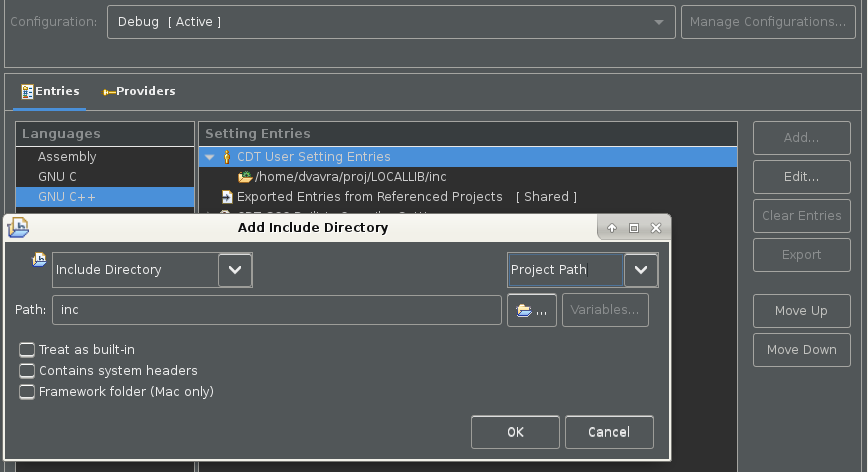This screenshot has width=868, height=472.
Task: Select the Entries tab
Action: [50, 91]
